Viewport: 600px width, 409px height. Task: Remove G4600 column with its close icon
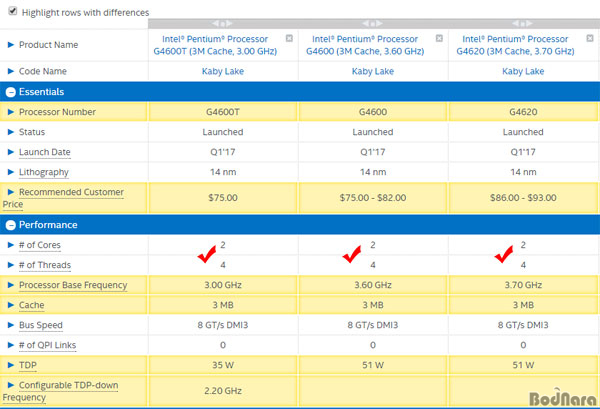(439, 38)
